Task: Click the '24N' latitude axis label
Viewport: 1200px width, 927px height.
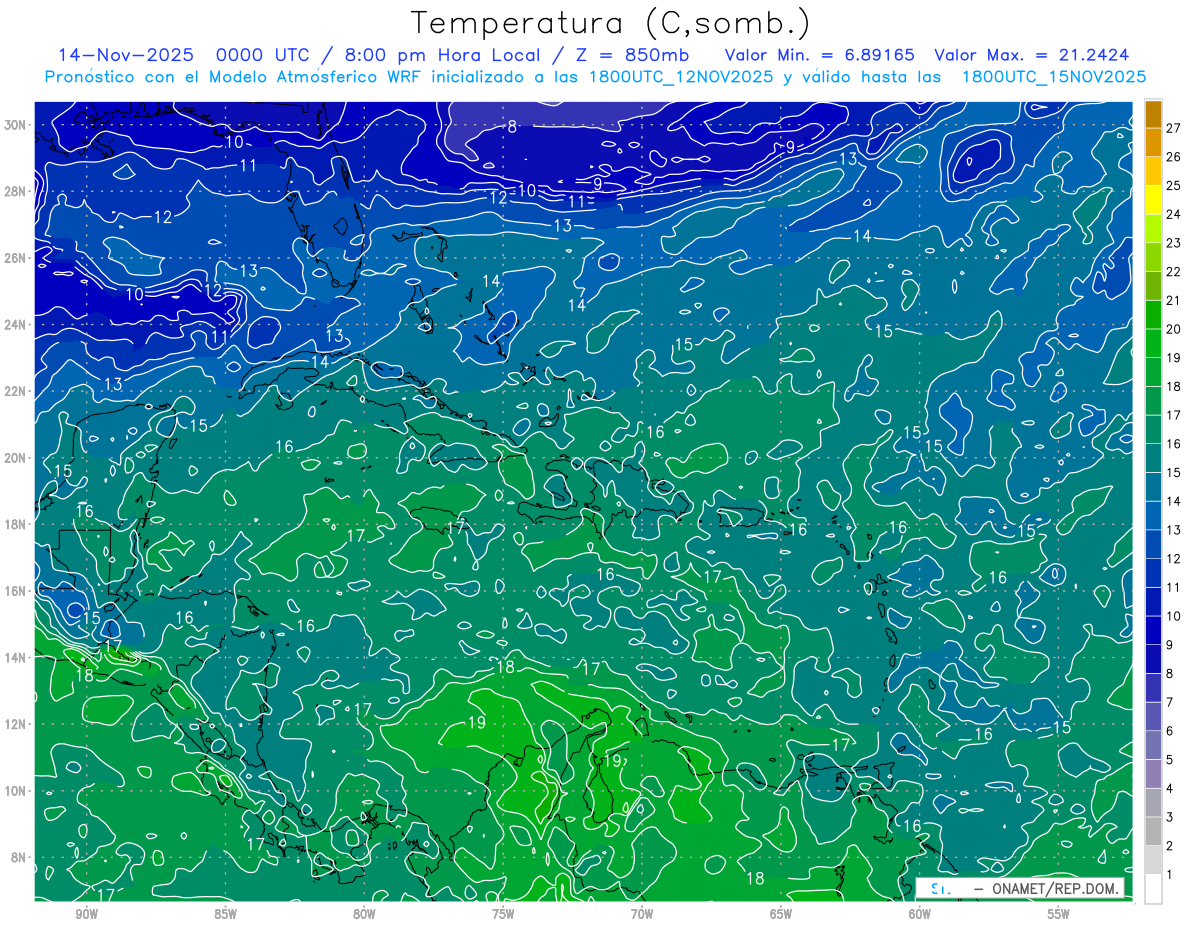Action: click(16, 325)
